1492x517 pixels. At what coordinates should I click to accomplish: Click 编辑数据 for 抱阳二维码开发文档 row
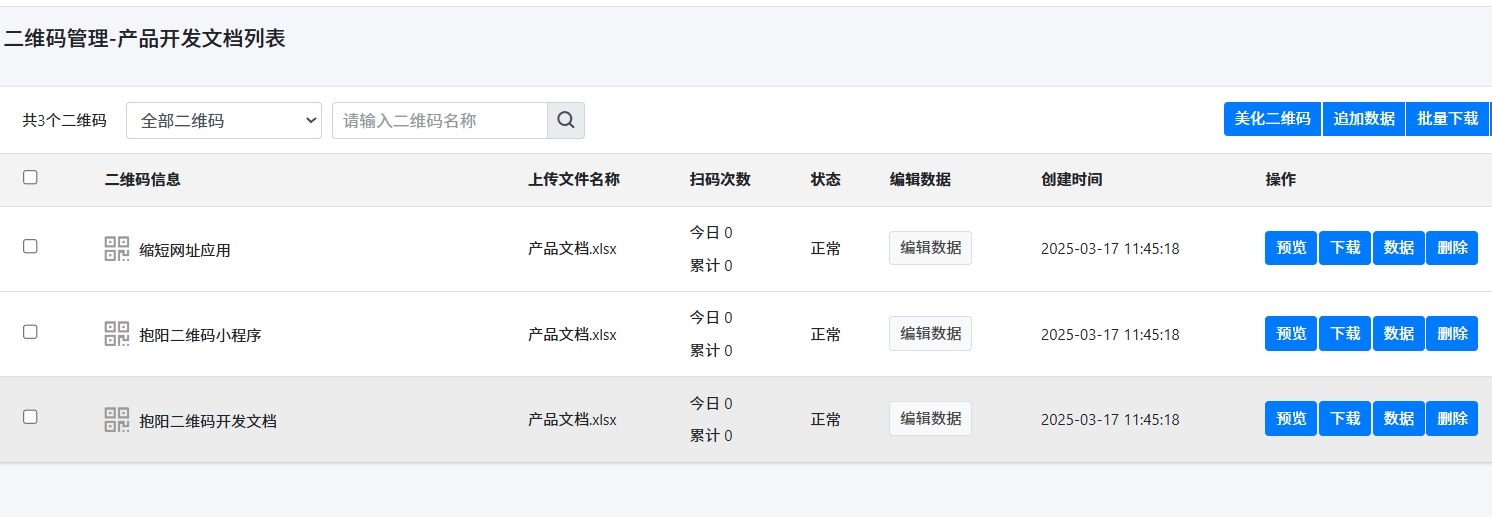[930, 418]
